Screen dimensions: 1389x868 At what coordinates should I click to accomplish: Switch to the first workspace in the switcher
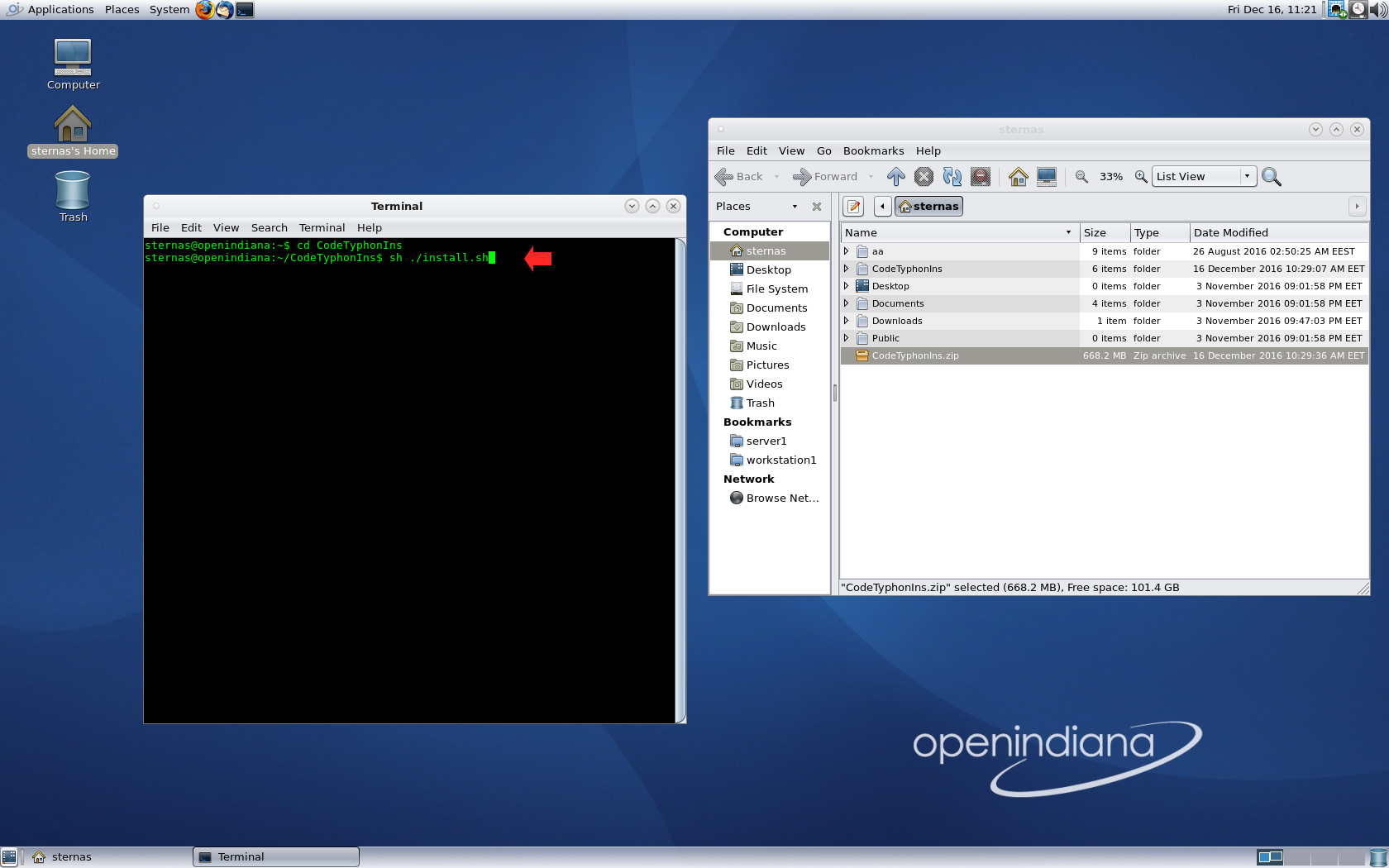pyautogui.click(x=1270, y=857)
